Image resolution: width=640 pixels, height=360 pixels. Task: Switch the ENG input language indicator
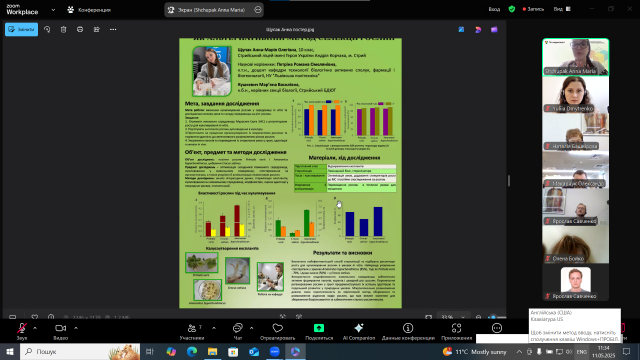pyautogui.click(x=582, y=351)
